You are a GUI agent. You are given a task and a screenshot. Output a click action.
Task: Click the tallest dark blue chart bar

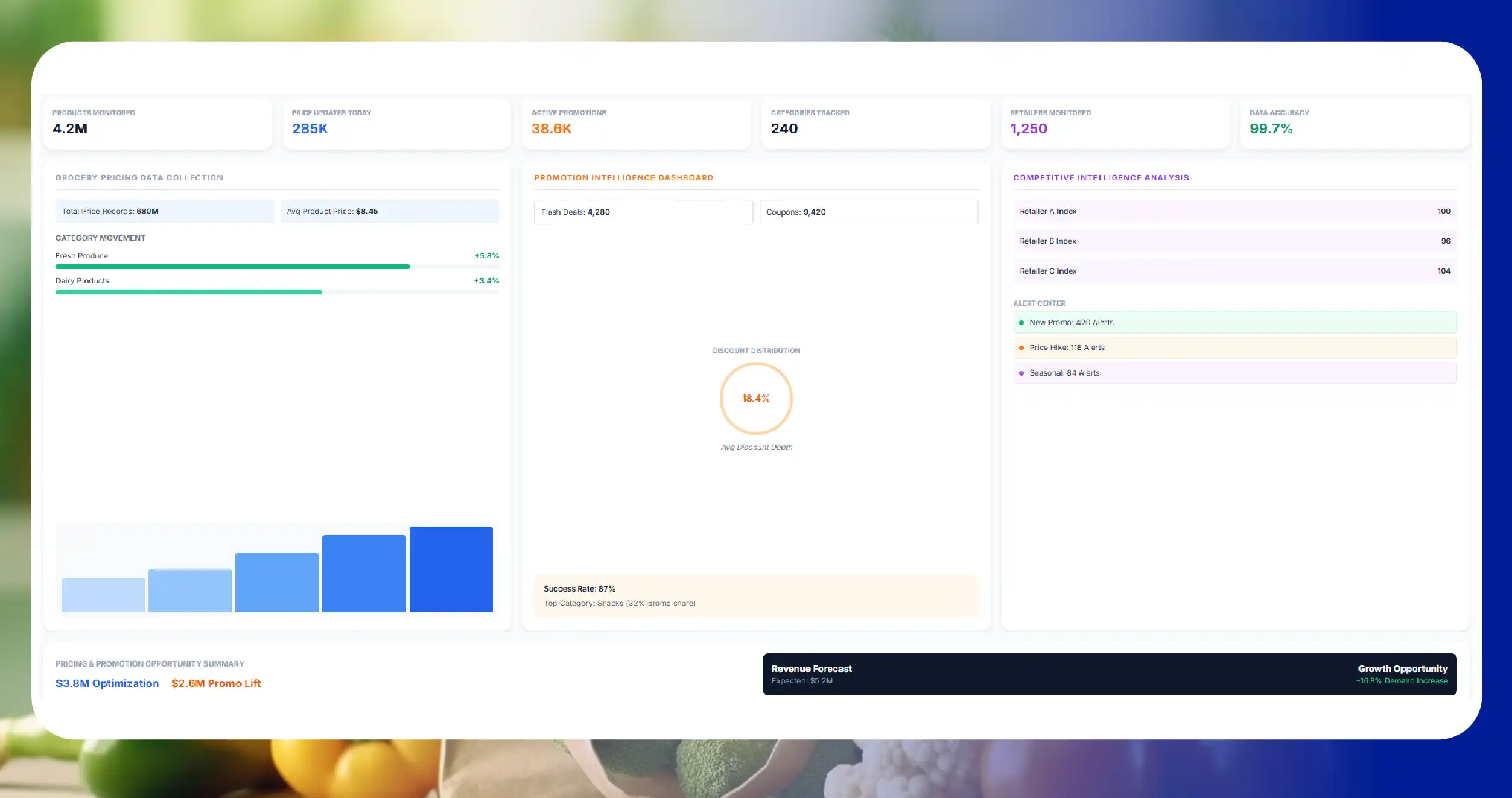(451, 569)
